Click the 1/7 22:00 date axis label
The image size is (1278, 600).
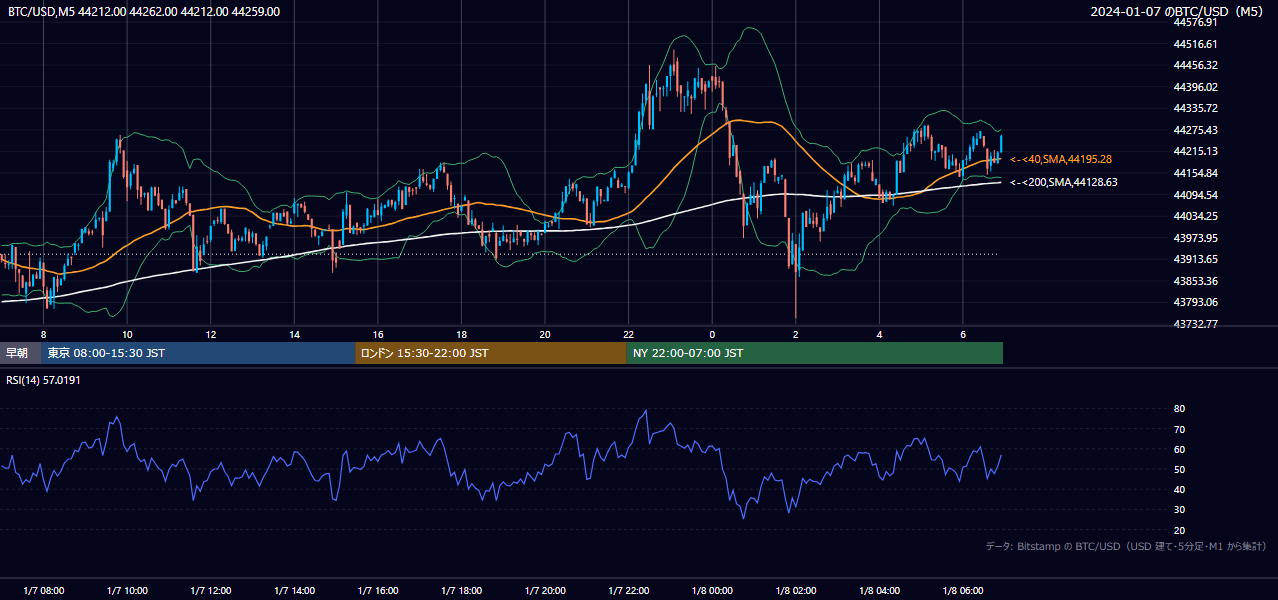(629, 591)
